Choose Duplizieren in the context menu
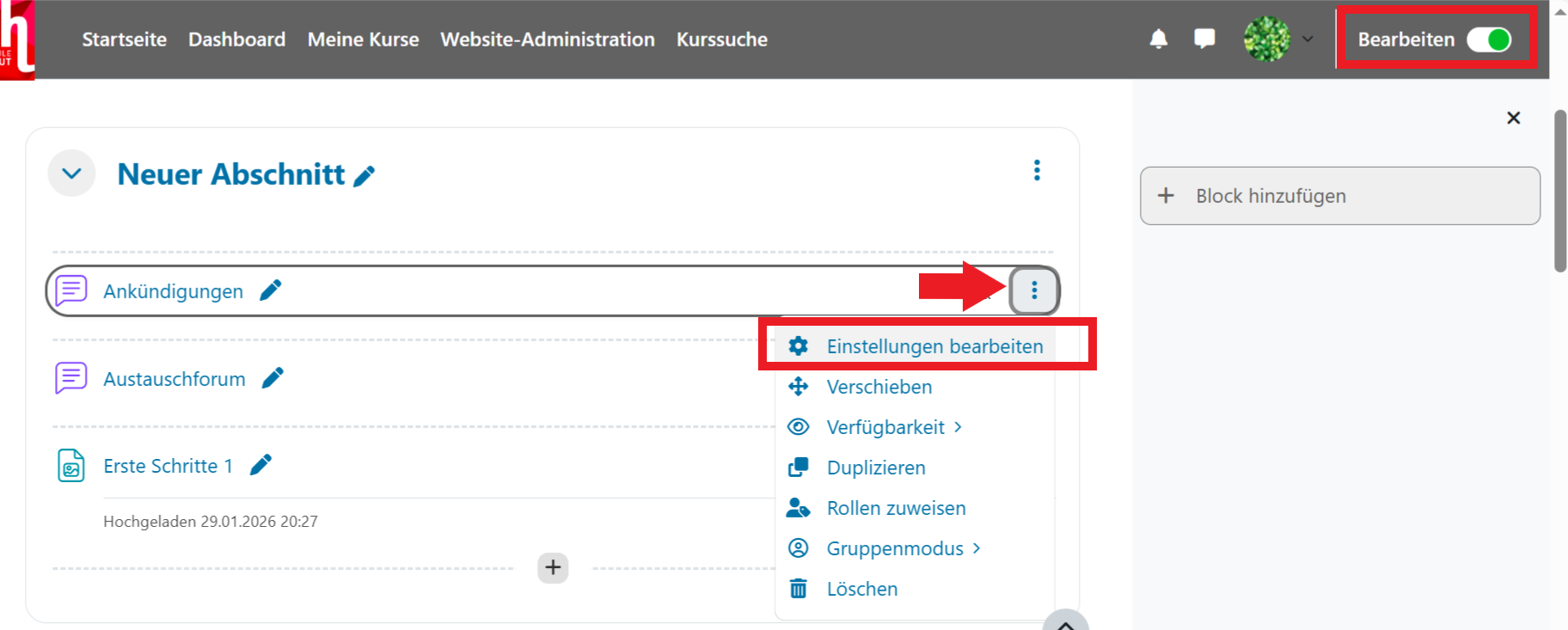 (875, 468)
